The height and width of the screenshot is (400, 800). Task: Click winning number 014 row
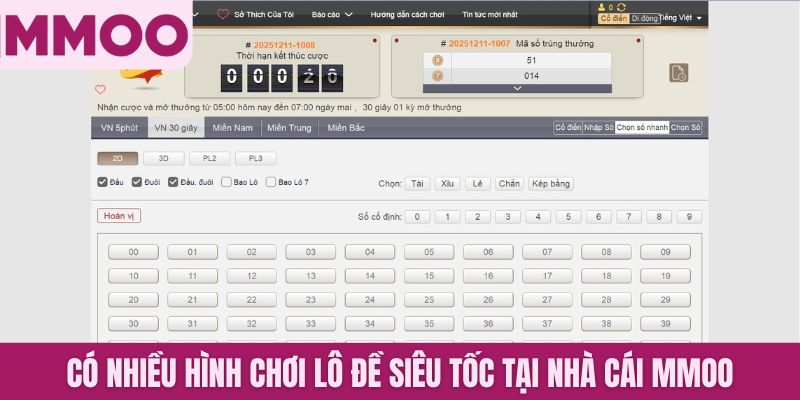pyautogui.click(x=517, y=76)
